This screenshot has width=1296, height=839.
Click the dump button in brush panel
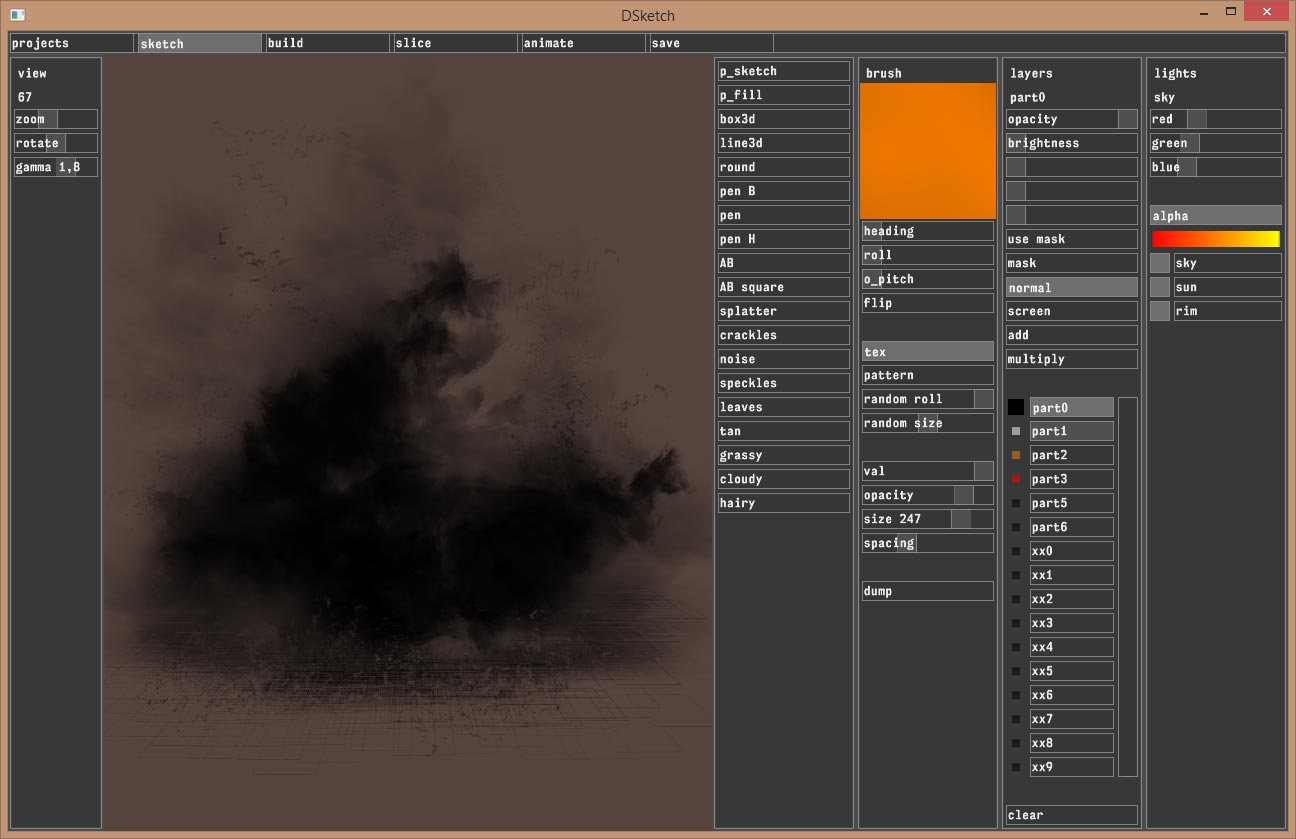927,591
